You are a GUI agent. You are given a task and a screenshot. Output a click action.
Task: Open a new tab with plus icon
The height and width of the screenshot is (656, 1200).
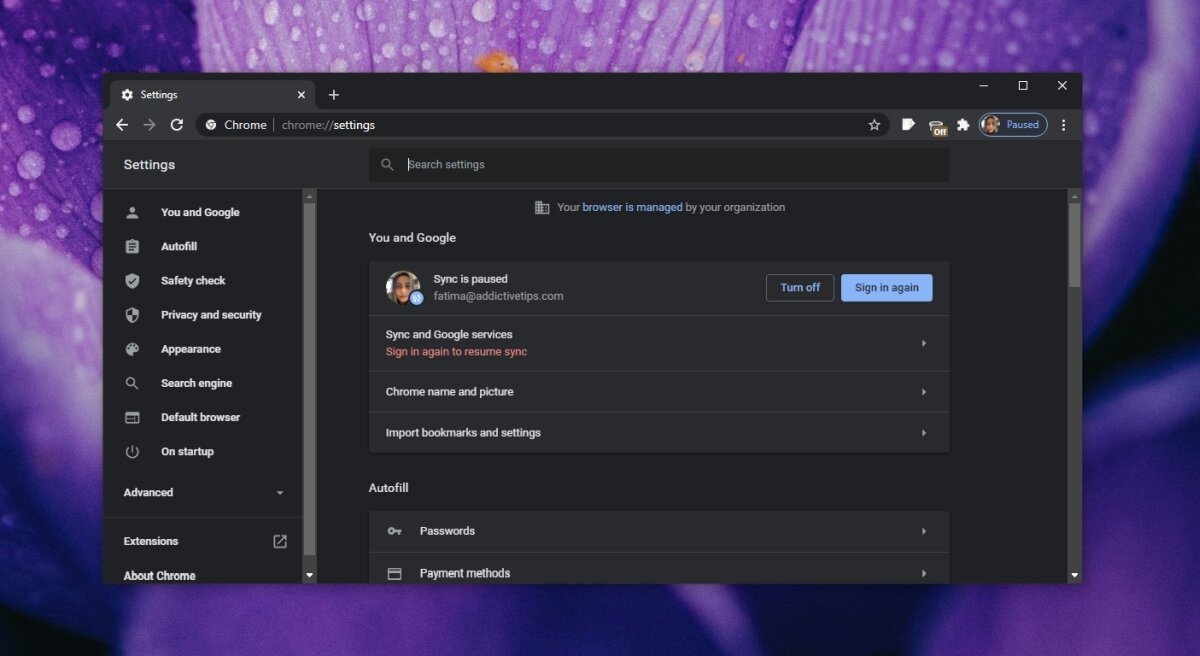pyautogui.click(x=334, y=95)
